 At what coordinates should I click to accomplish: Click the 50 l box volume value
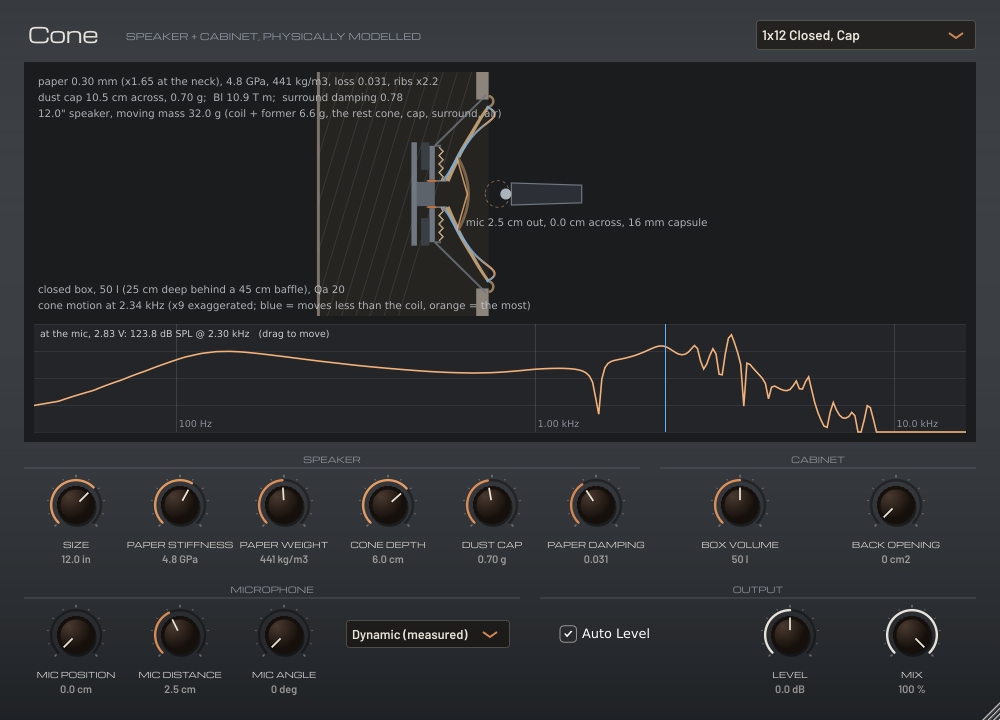740,559
